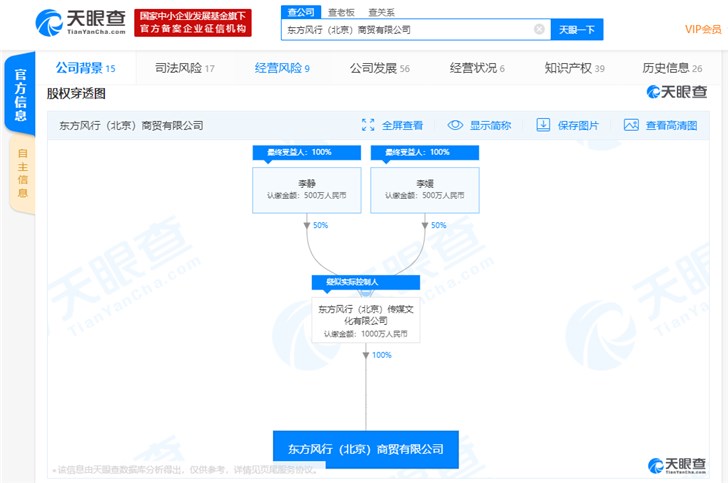Open the VIP会员 link
728x483 pixels.
(x=703, y=29)
